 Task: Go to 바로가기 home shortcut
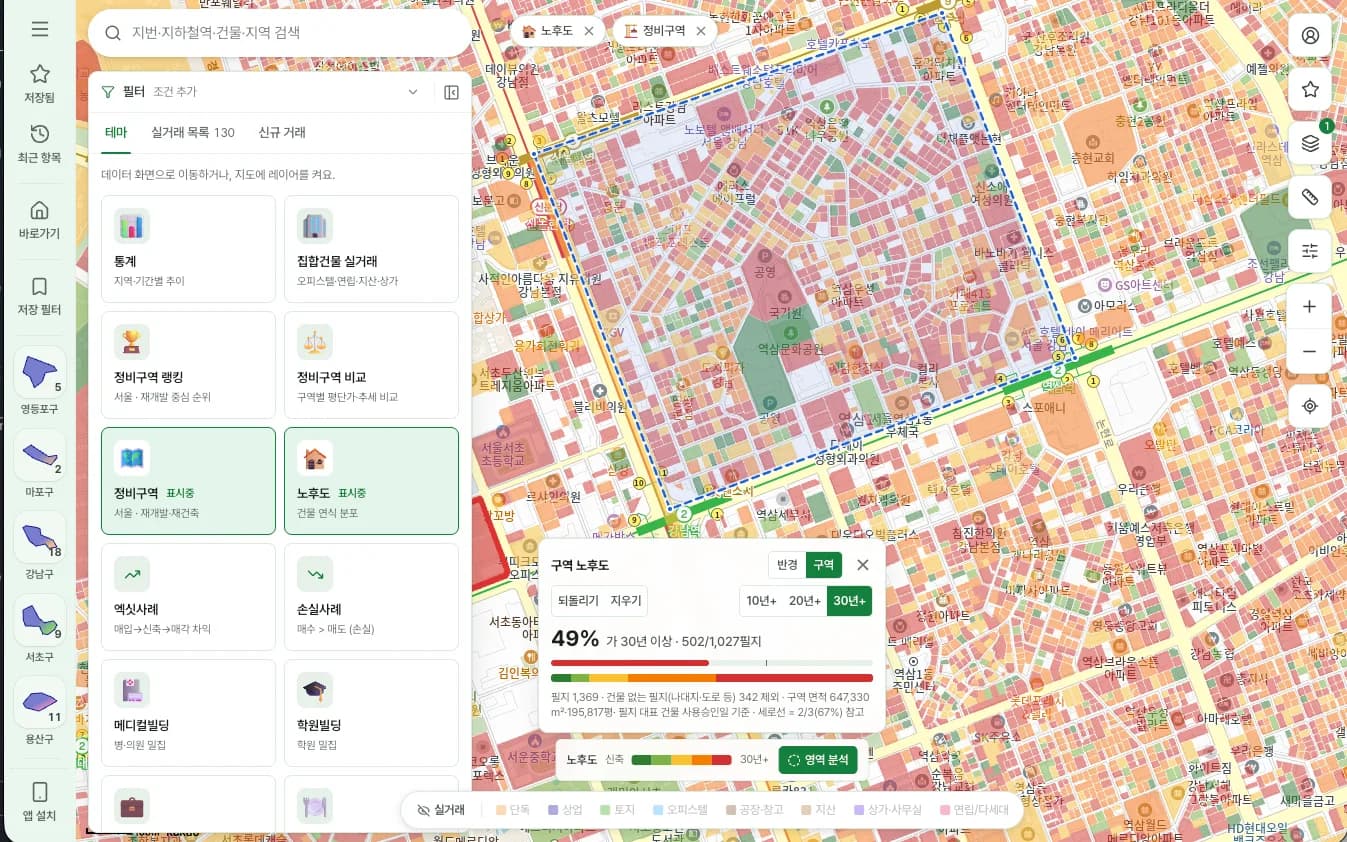[40, 219]
